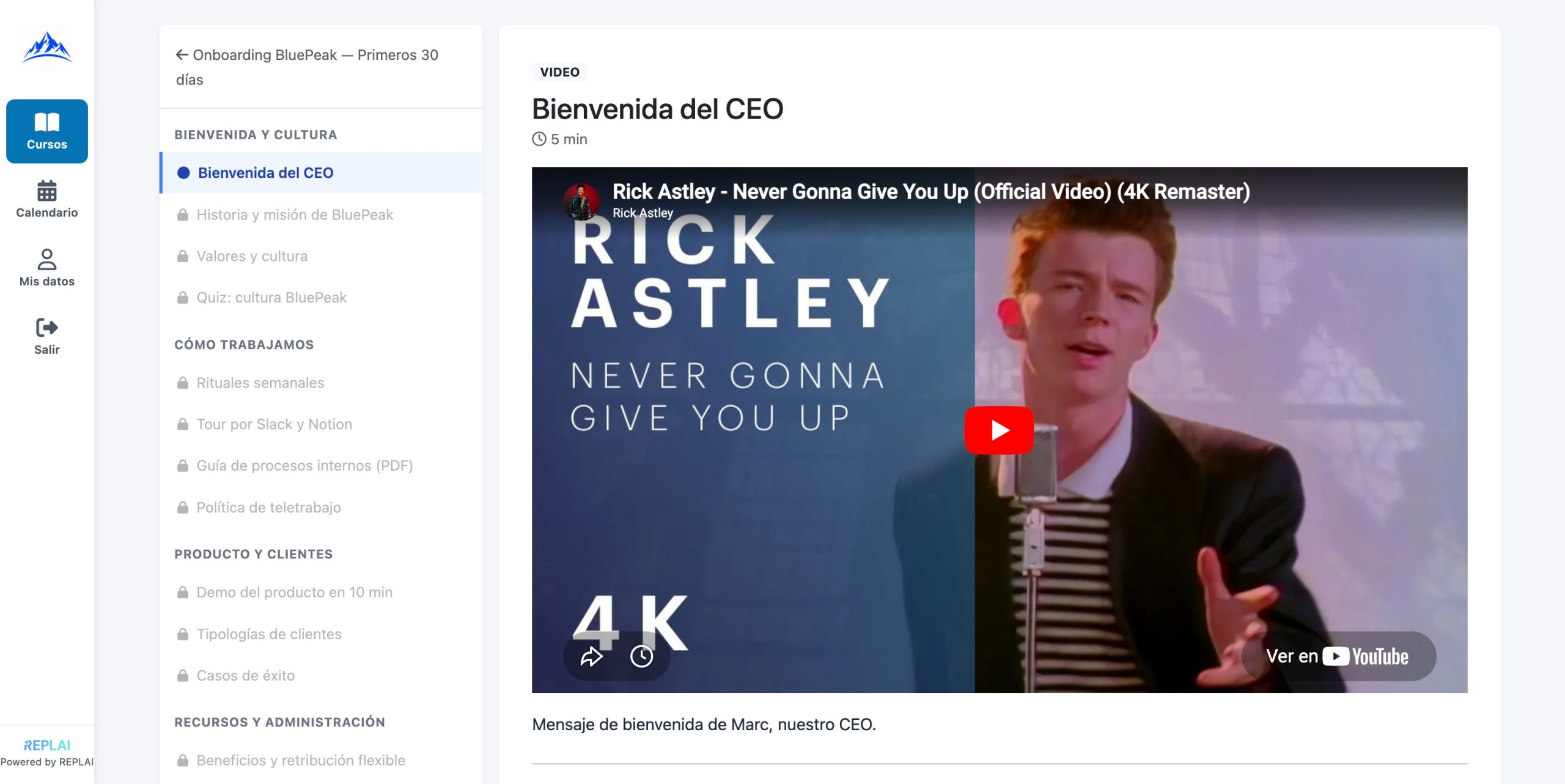This screenshot has width=1565, height=784.
Task: Click the Onboarding BluePeak course title link
Action: click(x=307, y=67)
